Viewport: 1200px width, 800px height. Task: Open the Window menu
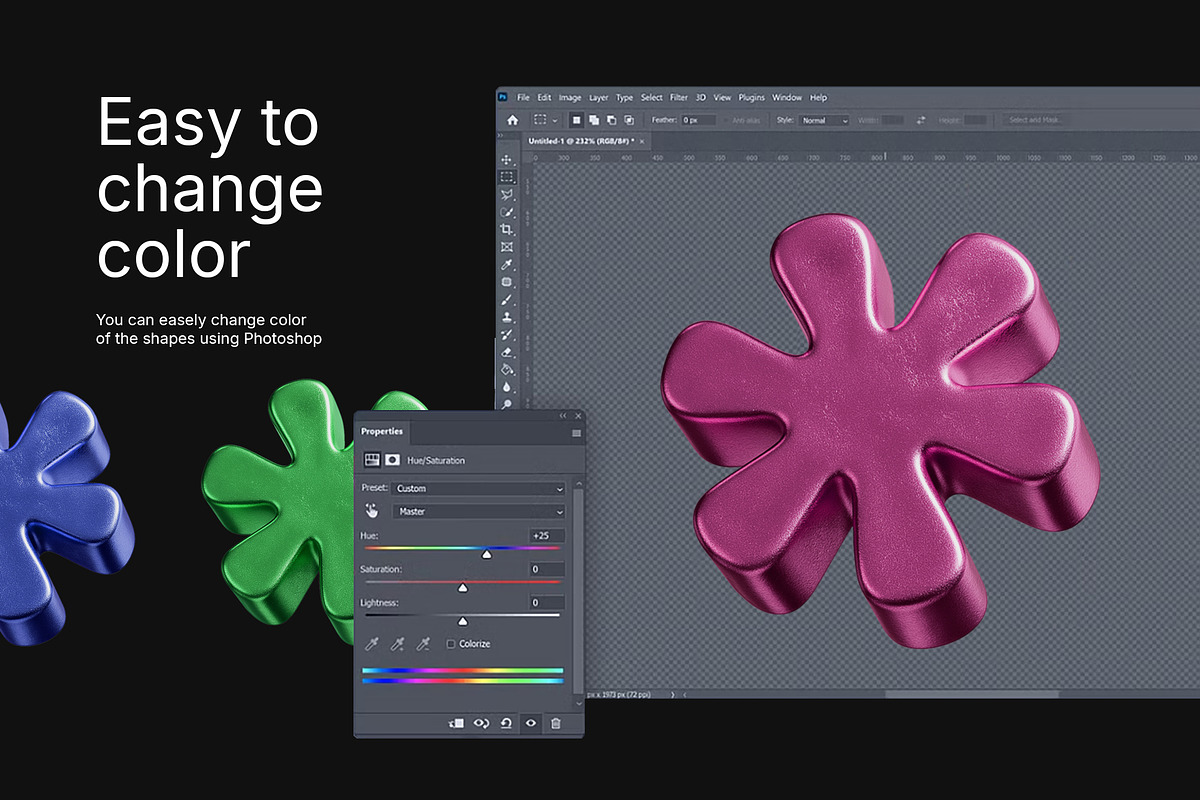(787, 98)
